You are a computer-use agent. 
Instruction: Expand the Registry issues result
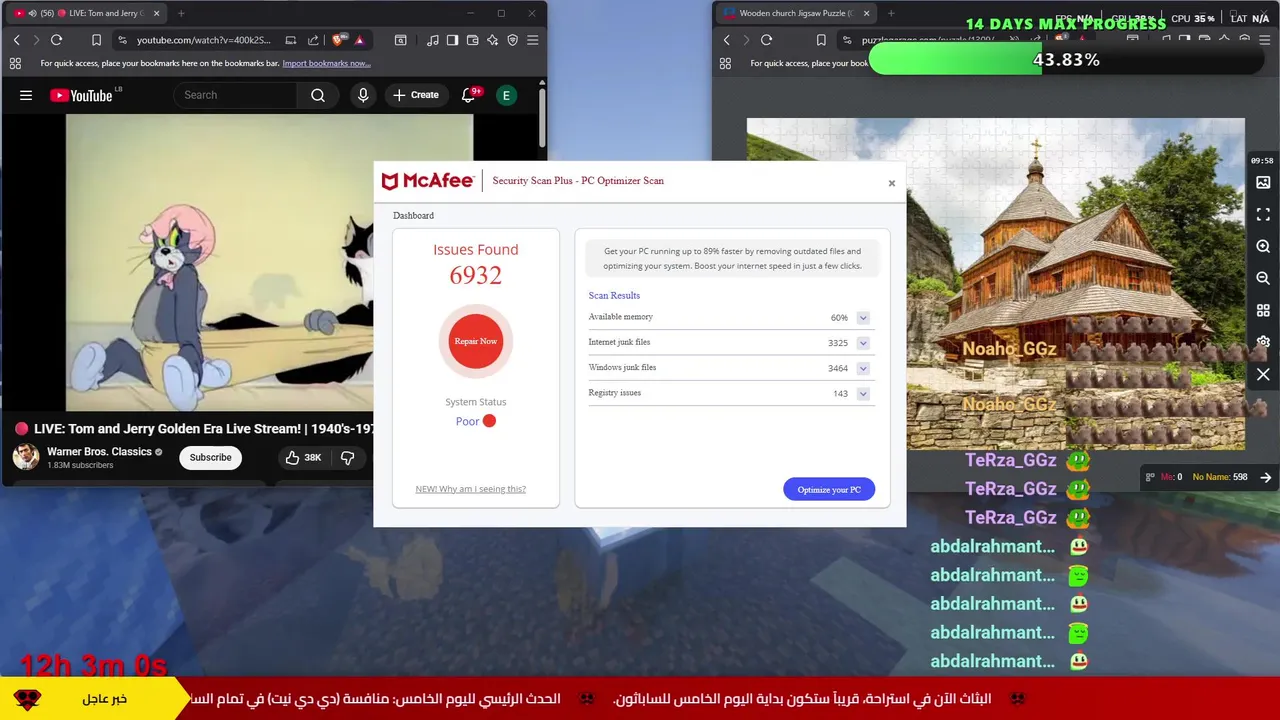[863, 394]
